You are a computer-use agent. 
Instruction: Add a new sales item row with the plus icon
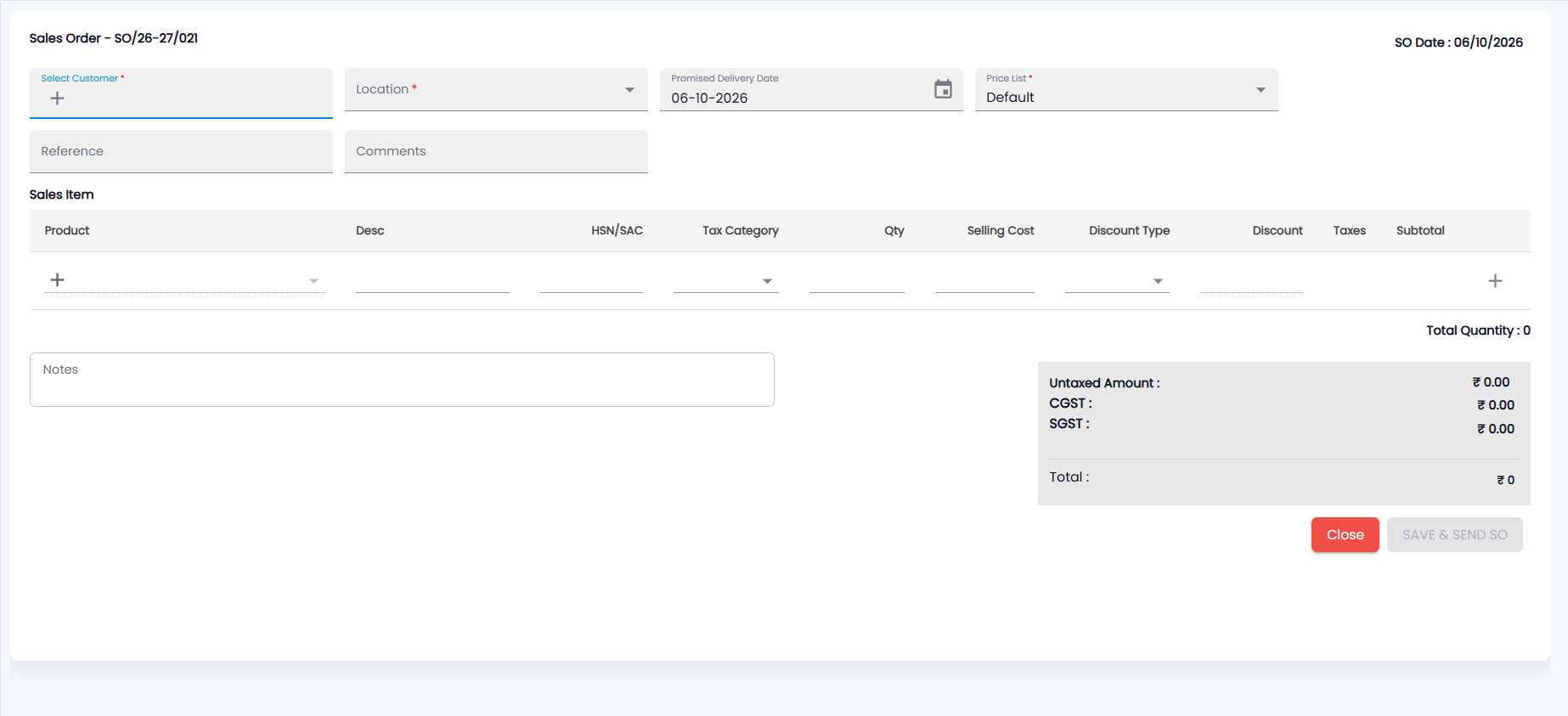[1495, 281]
